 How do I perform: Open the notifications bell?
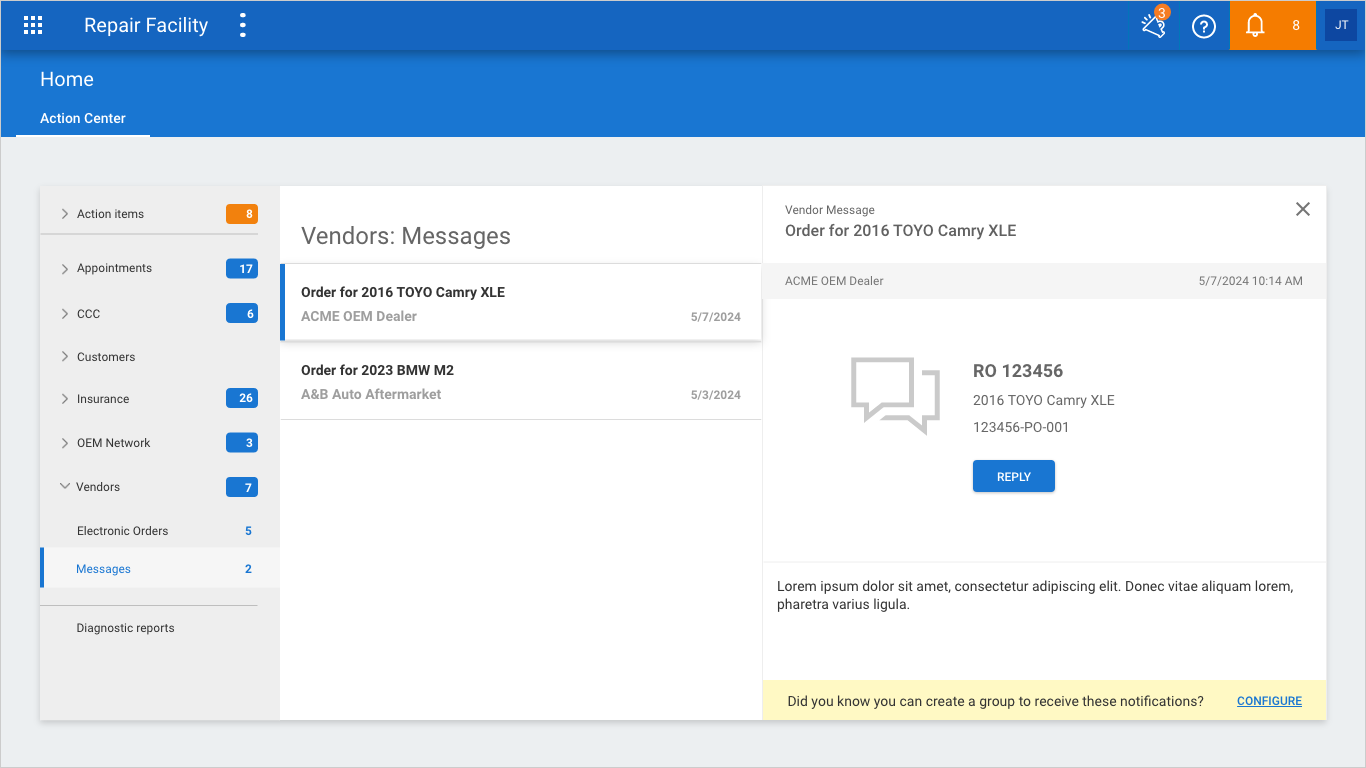[1256, 26]
